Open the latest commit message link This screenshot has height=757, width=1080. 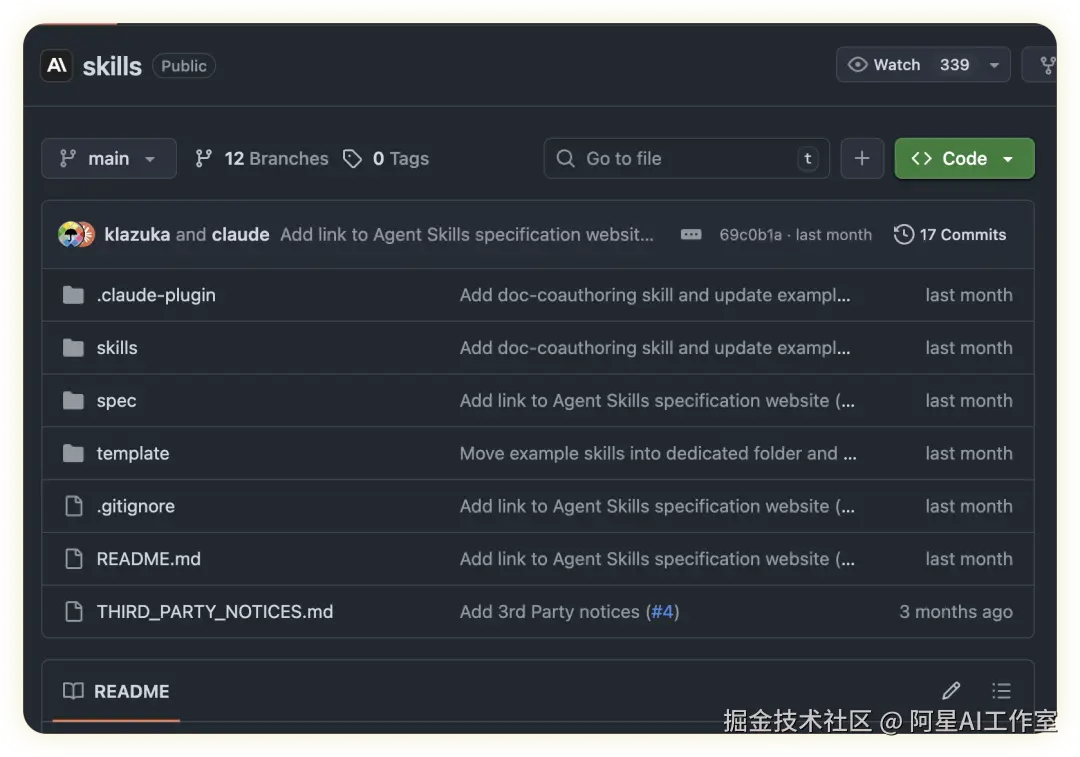467,234
